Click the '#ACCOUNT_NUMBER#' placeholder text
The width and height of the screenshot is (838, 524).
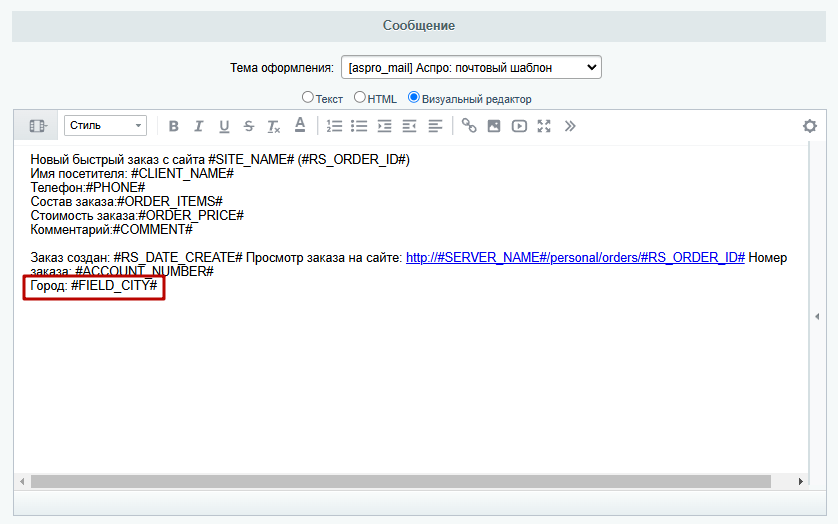(144, 272)
